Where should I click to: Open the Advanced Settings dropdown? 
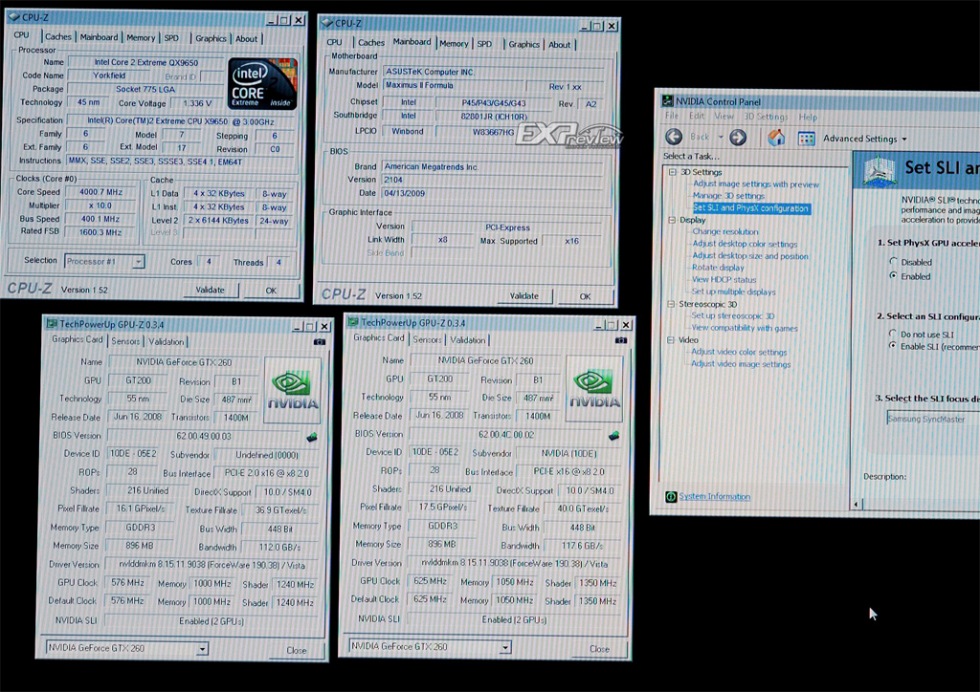pos(864,139)
